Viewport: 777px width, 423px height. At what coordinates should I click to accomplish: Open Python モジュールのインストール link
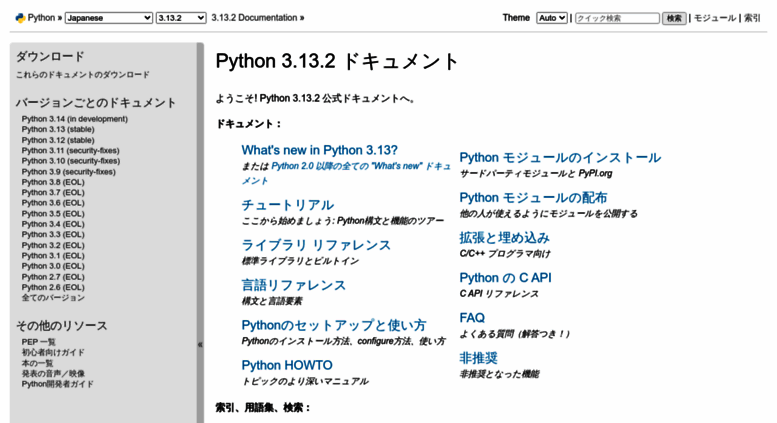[560, 158]
